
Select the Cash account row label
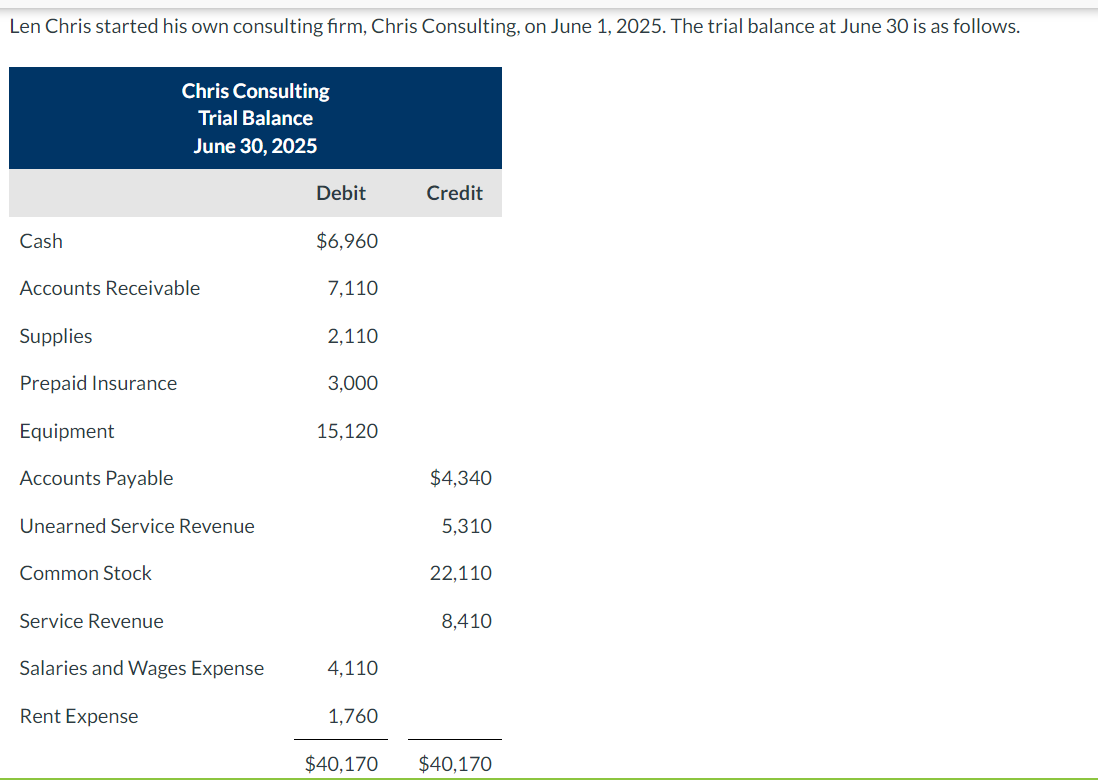pos(41,240)
